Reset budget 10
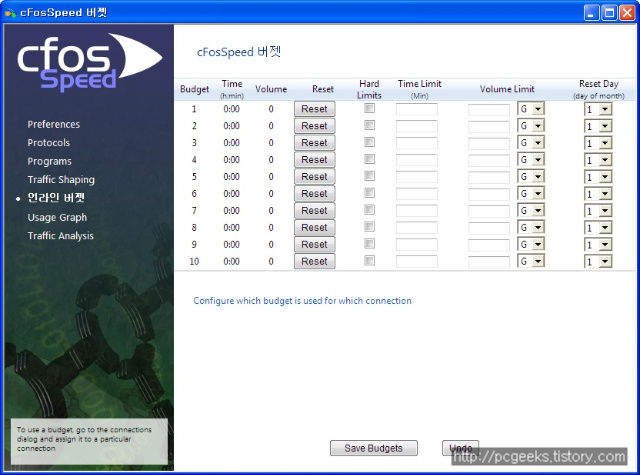Image resolution: width=640 pixels, height=475 pixels. pos(314,261)
